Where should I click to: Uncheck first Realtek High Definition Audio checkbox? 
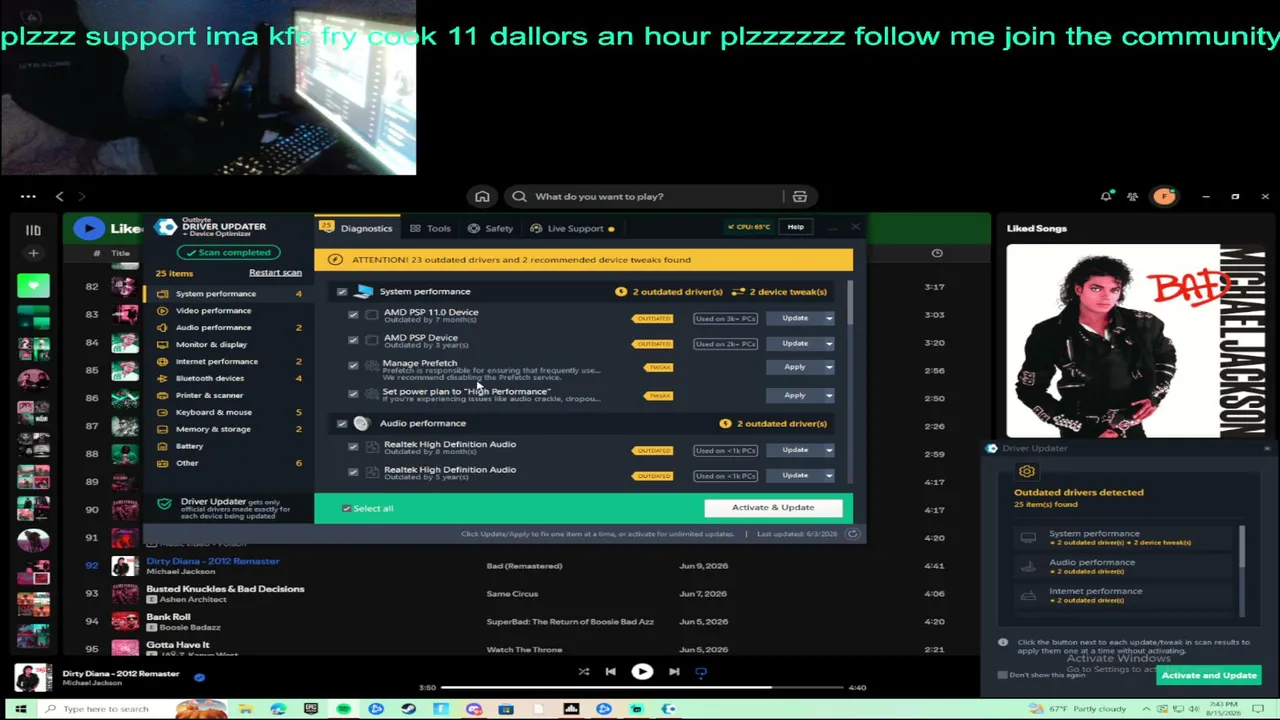[353, 446]
